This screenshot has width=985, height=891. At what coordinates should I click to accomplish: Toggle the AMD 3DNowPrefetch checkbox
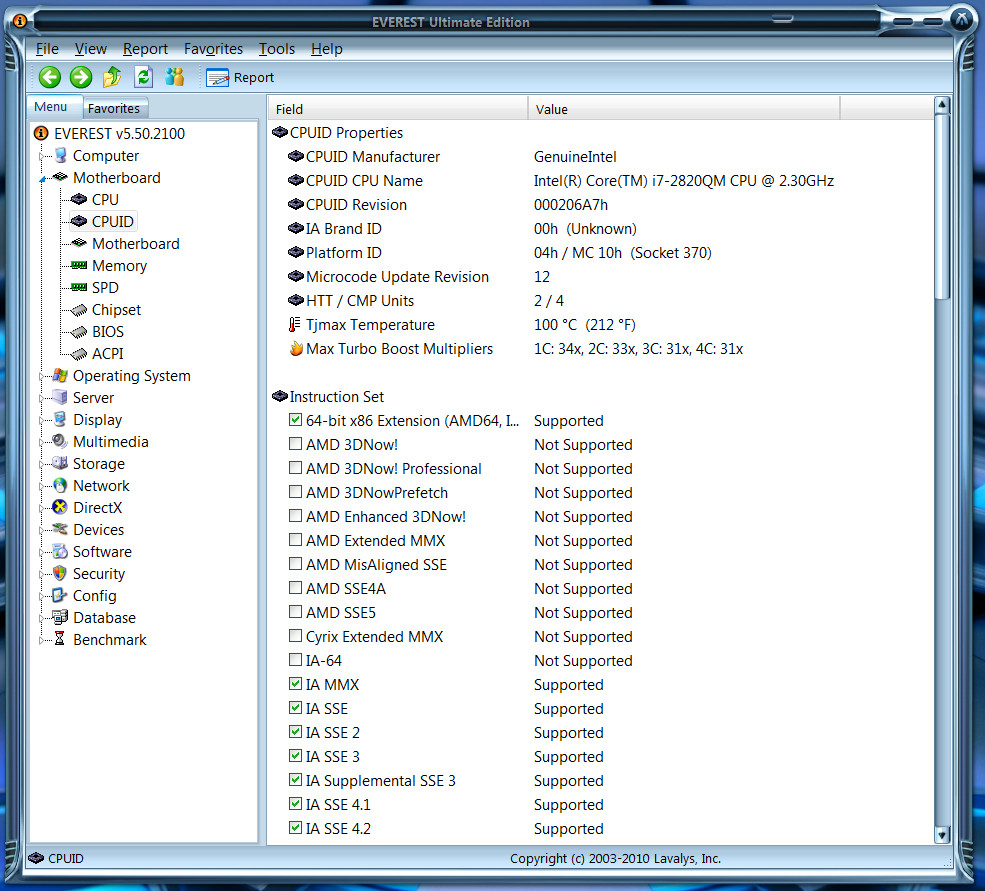[x=295, y=491]
